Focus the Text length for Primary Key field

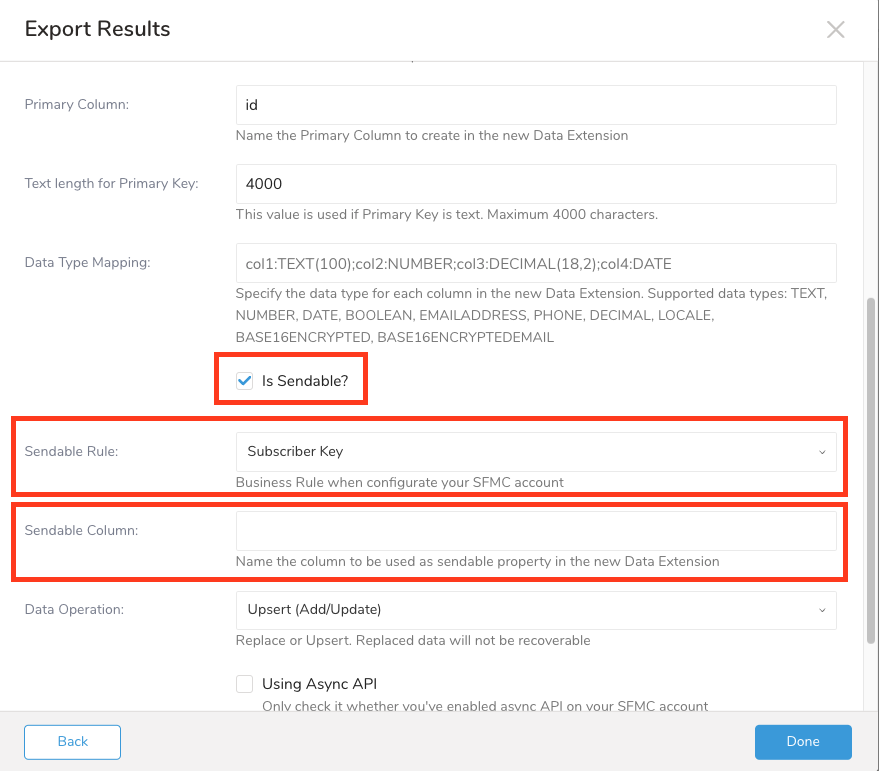[x=535, y=184]
